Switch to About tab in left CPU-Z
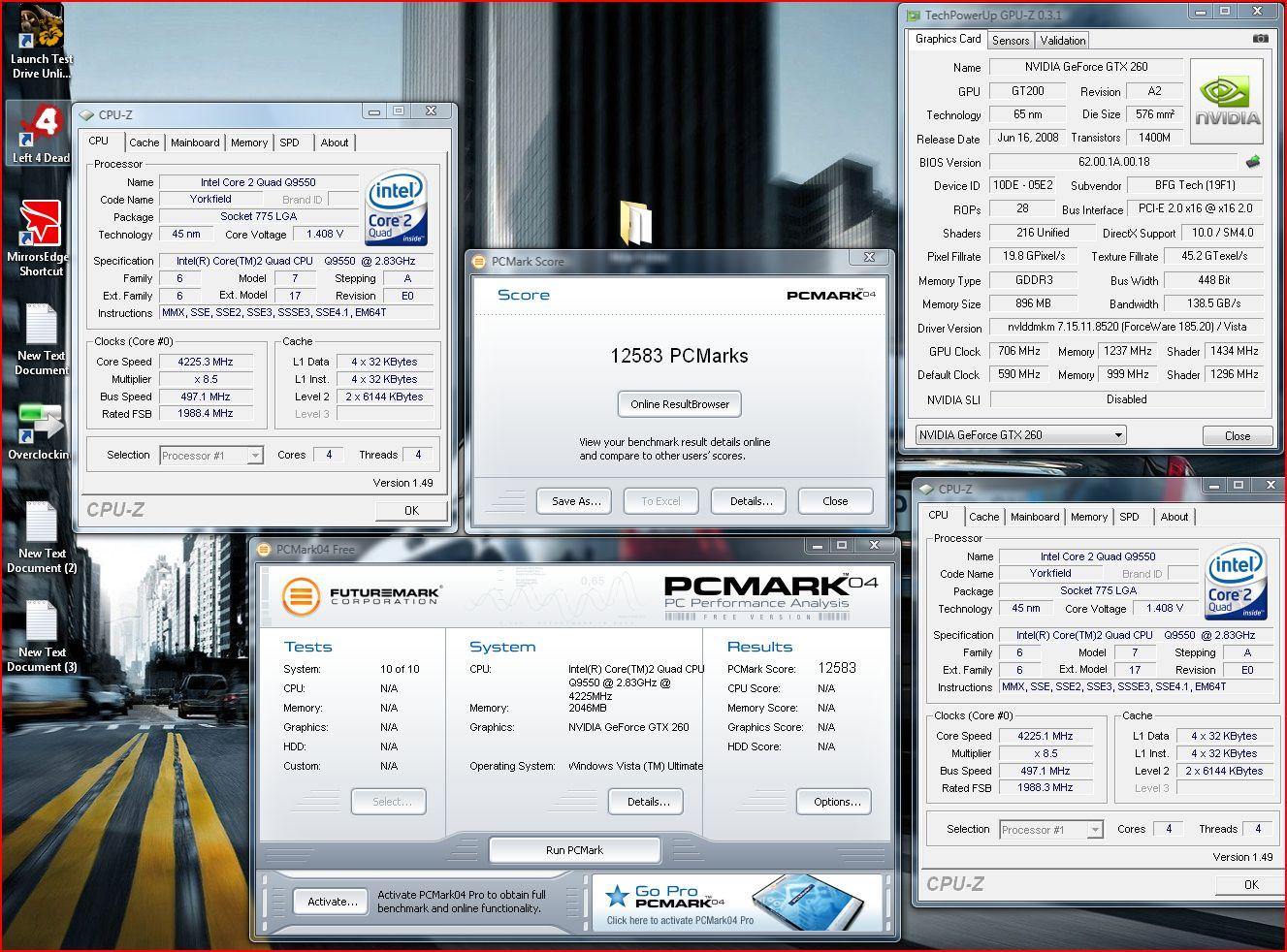Screen dimensions: 1287x952 335,143
